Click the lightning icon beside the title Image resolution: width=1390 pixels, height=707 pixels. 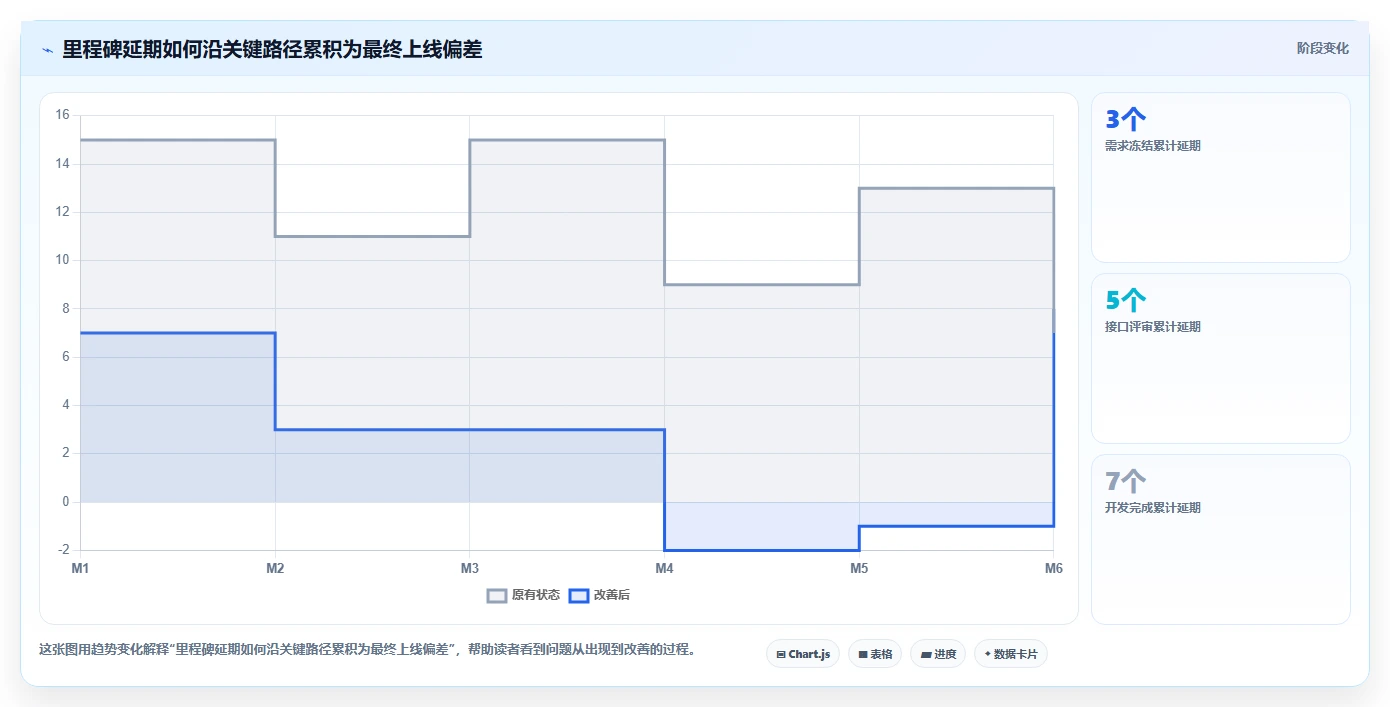47,50
